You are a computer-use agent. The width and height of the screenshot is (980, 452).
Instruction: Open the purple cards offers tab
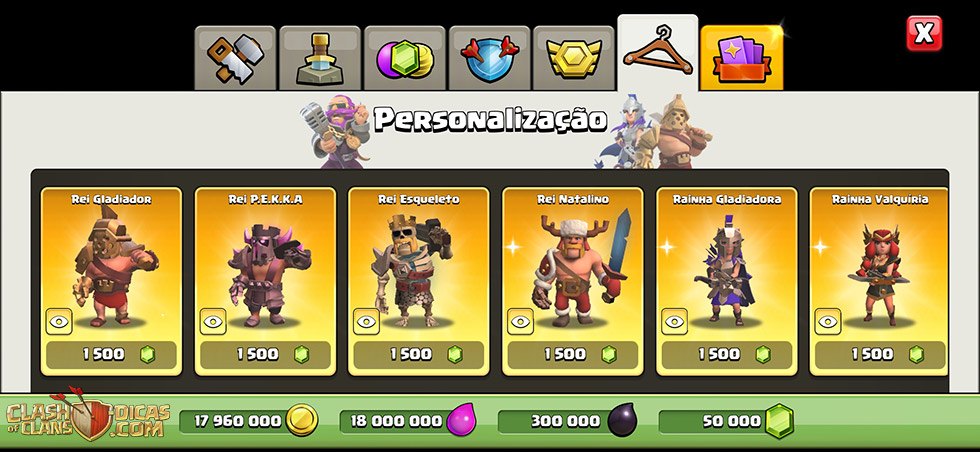pos(742,58)
